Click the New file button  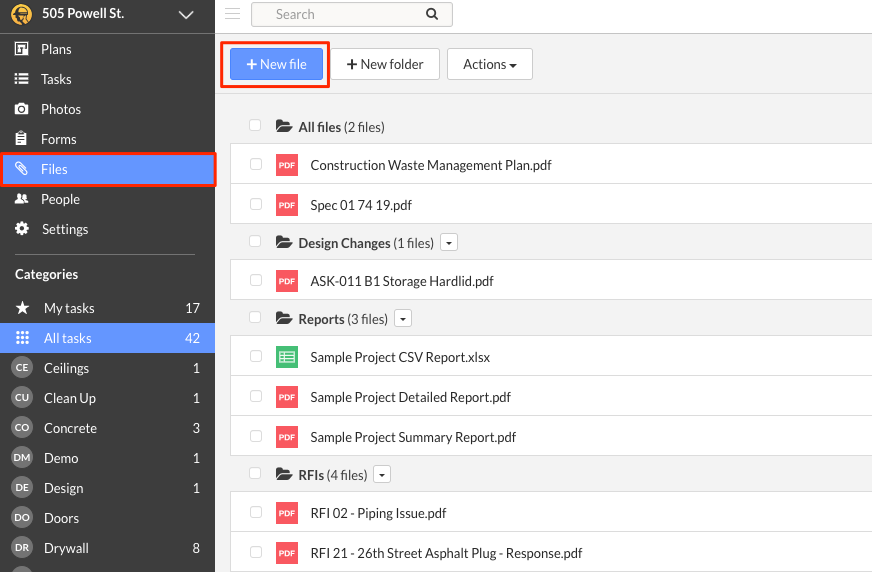coord(276,64)
